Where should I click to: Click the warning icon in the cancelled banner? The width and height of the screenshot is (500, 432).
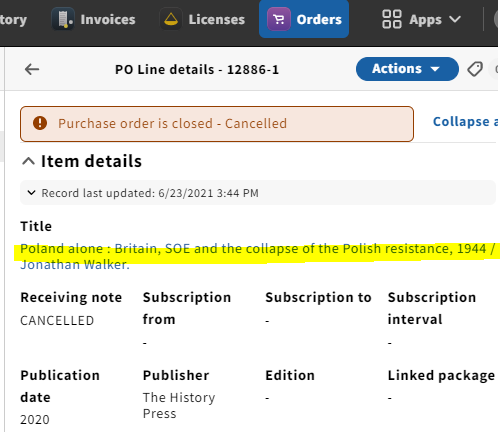40,123
